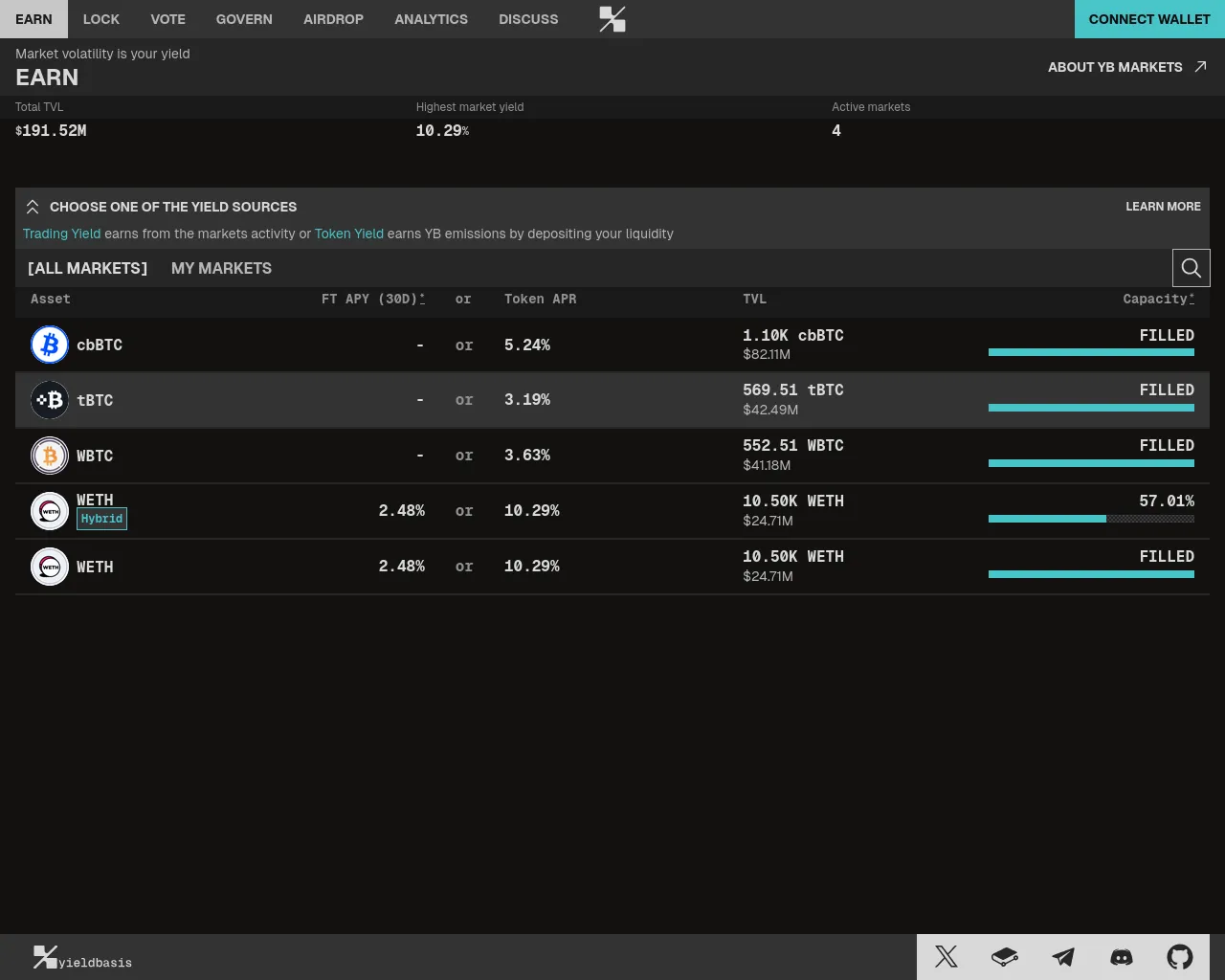Click the Hybrid badge under WETH
Screen dimensions: 1225x980
[x=102, y=519]
